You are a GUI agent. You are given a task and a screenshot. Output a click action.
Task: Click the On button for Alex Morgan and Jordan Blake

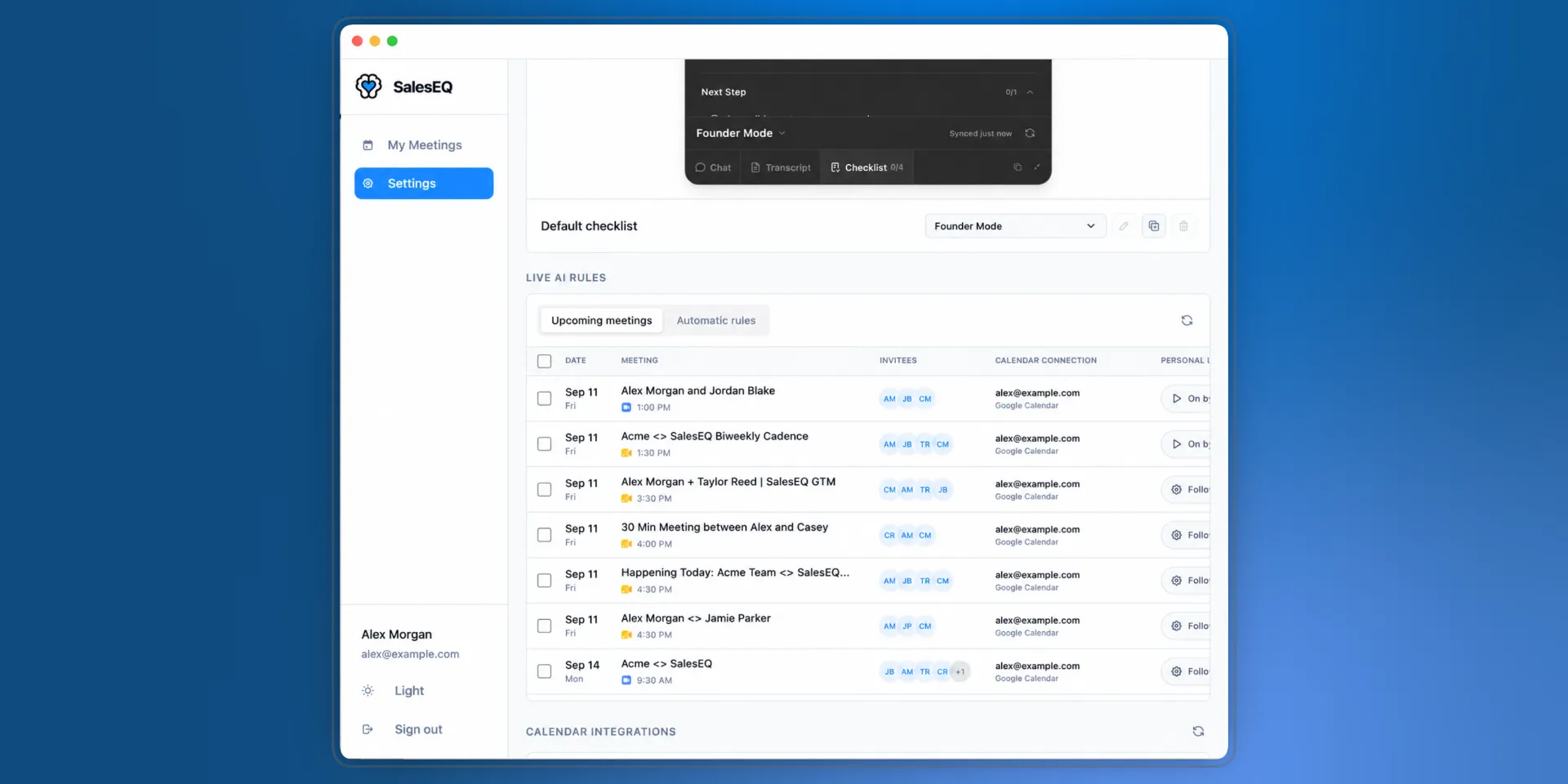[1187, 399]
